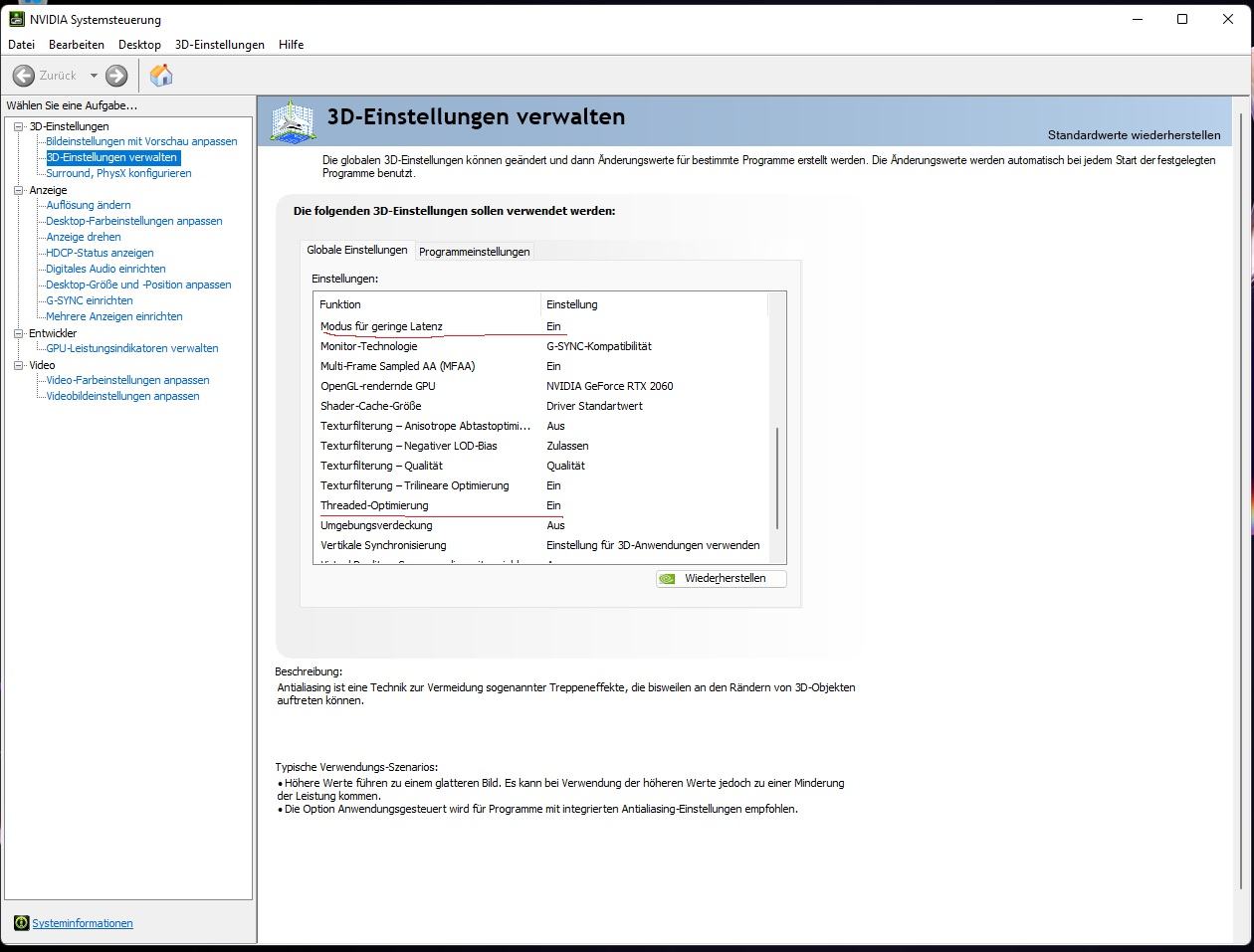Open the Desktop menu
The height and width of the screenshot is (952, 1254).
pos(139,45)
